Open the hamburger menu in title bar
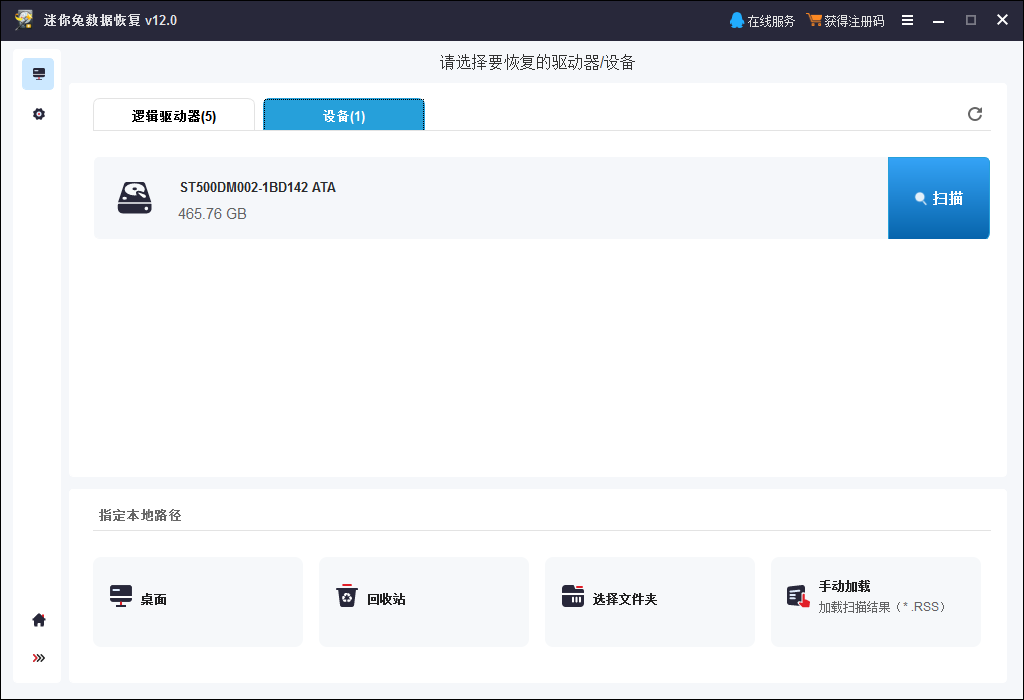 (907, 20)
